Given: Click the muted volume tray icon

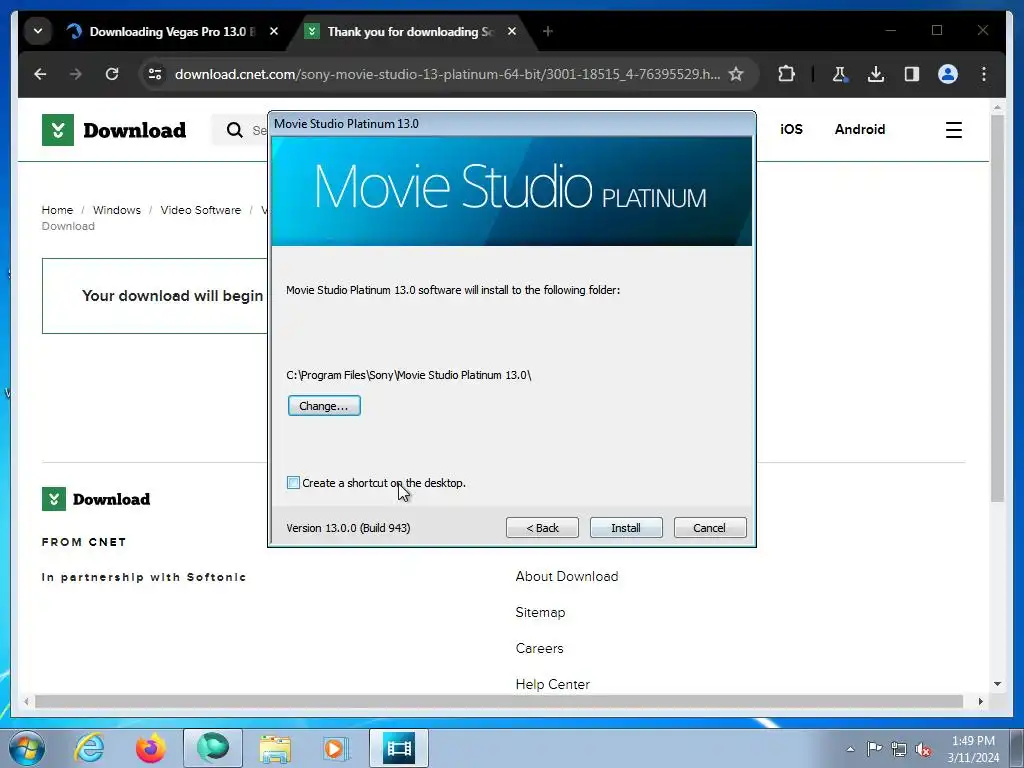Looking at the screenshot, I should (x=923, y=749).
